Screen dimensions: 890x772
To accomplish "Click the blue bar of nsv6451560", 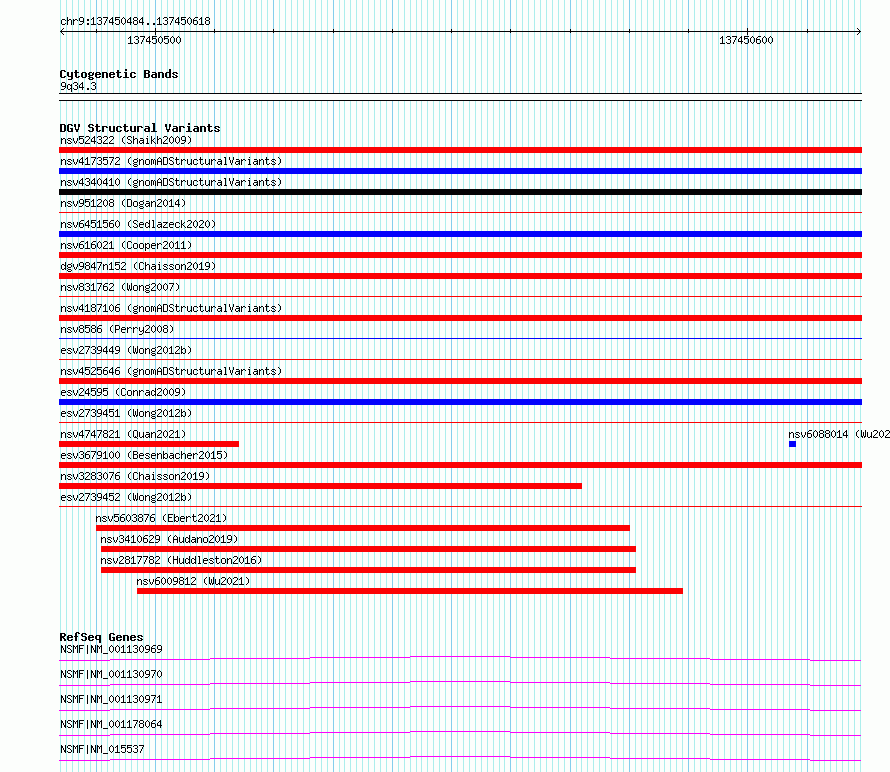I will click(460, 234).
